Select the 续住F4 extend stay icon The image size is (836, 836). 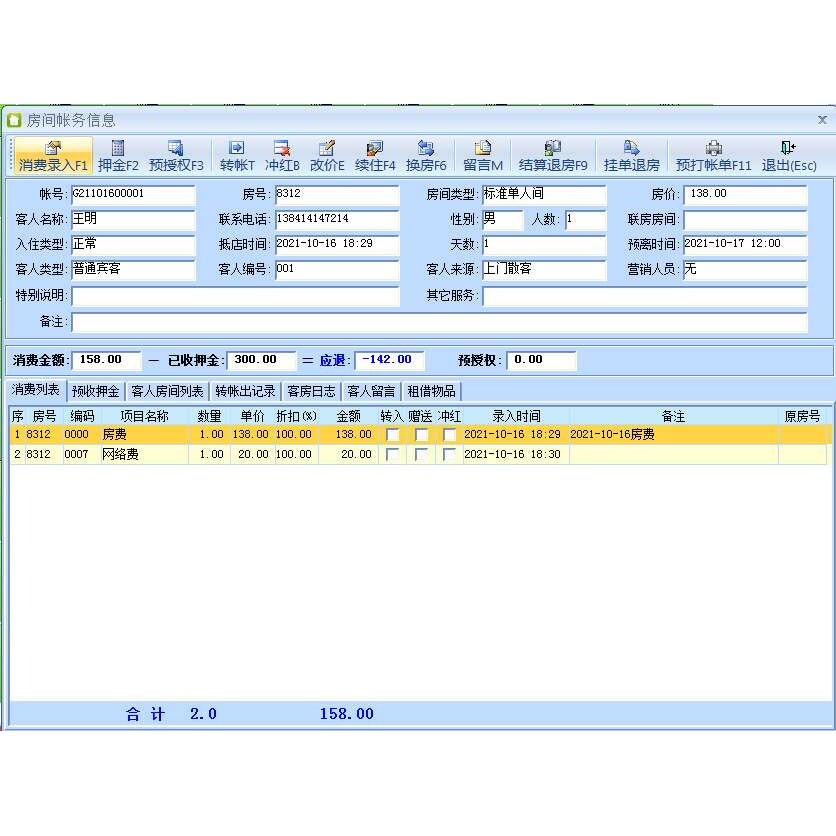(375, 156)
